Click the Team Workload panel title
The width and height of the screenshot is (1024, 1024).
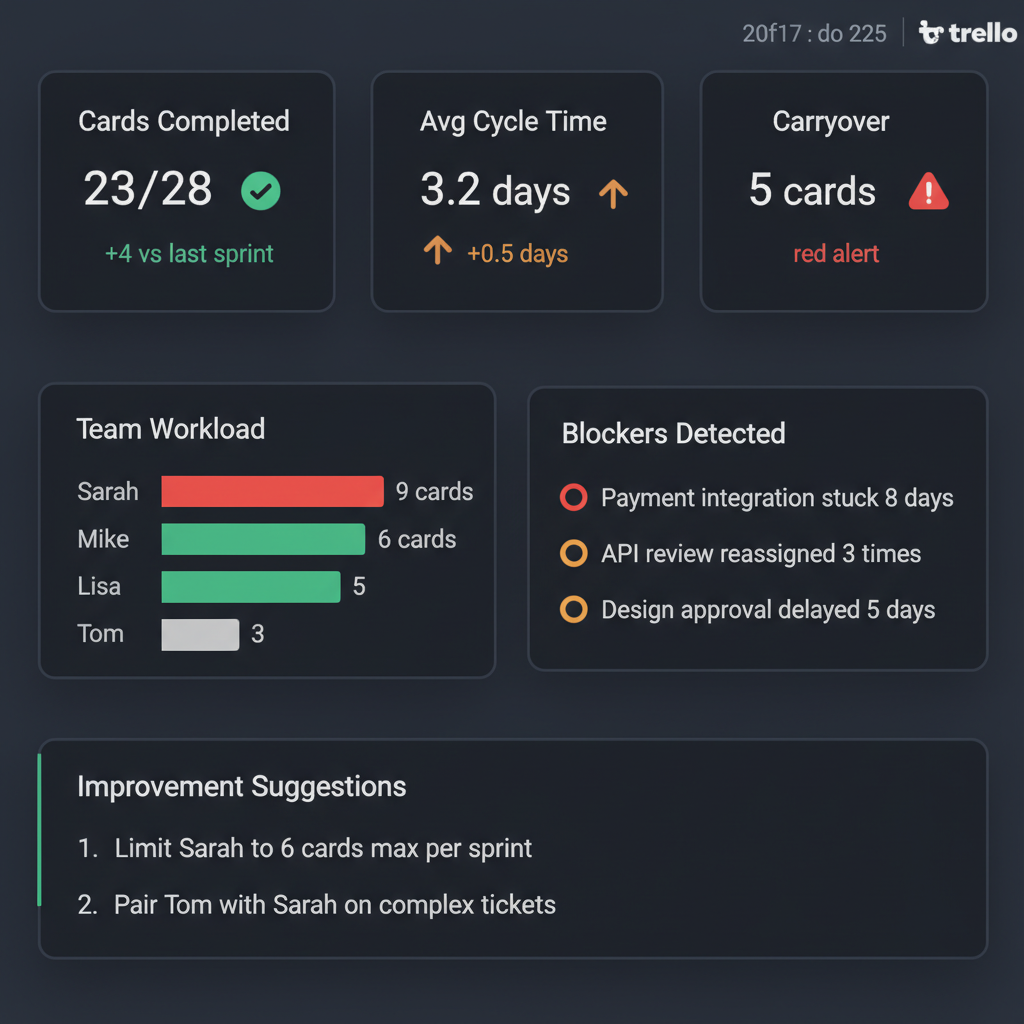coord(171,429)
